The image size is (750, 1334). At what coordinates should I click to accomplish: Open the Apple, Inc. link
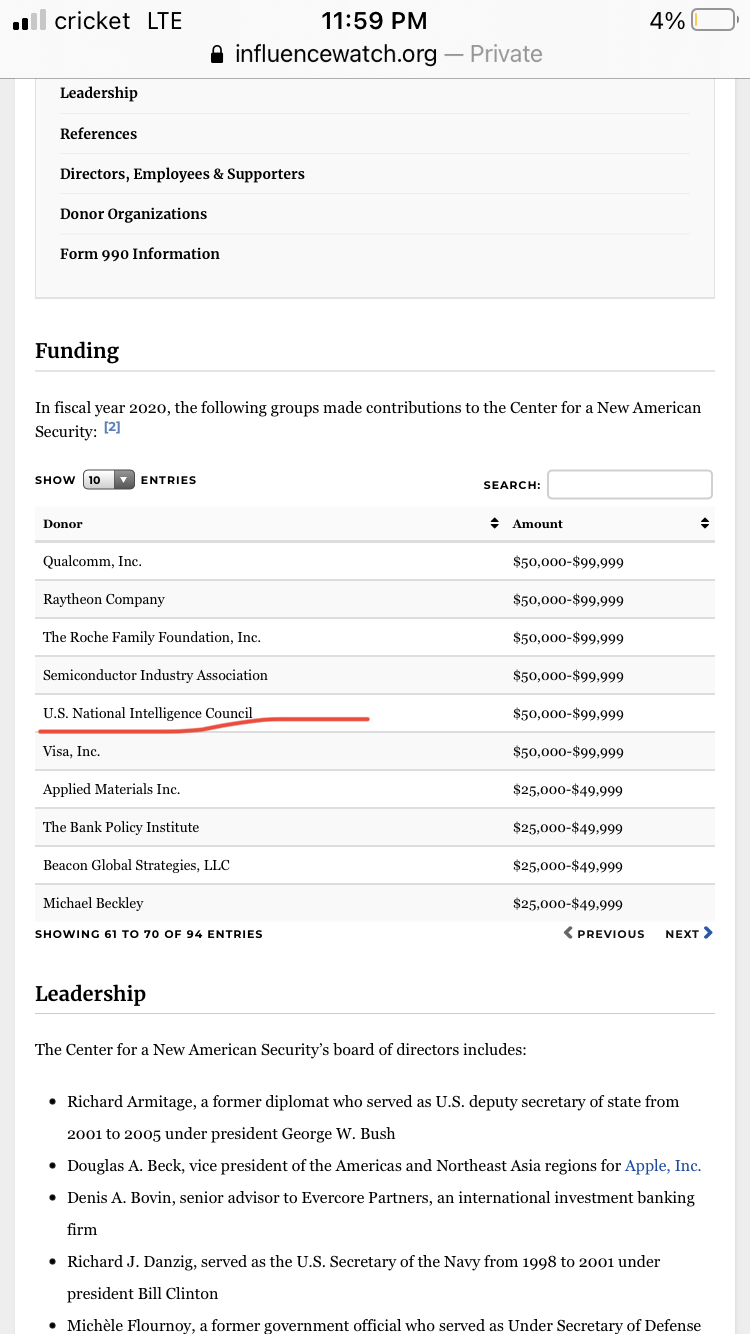coord(663,1165)
